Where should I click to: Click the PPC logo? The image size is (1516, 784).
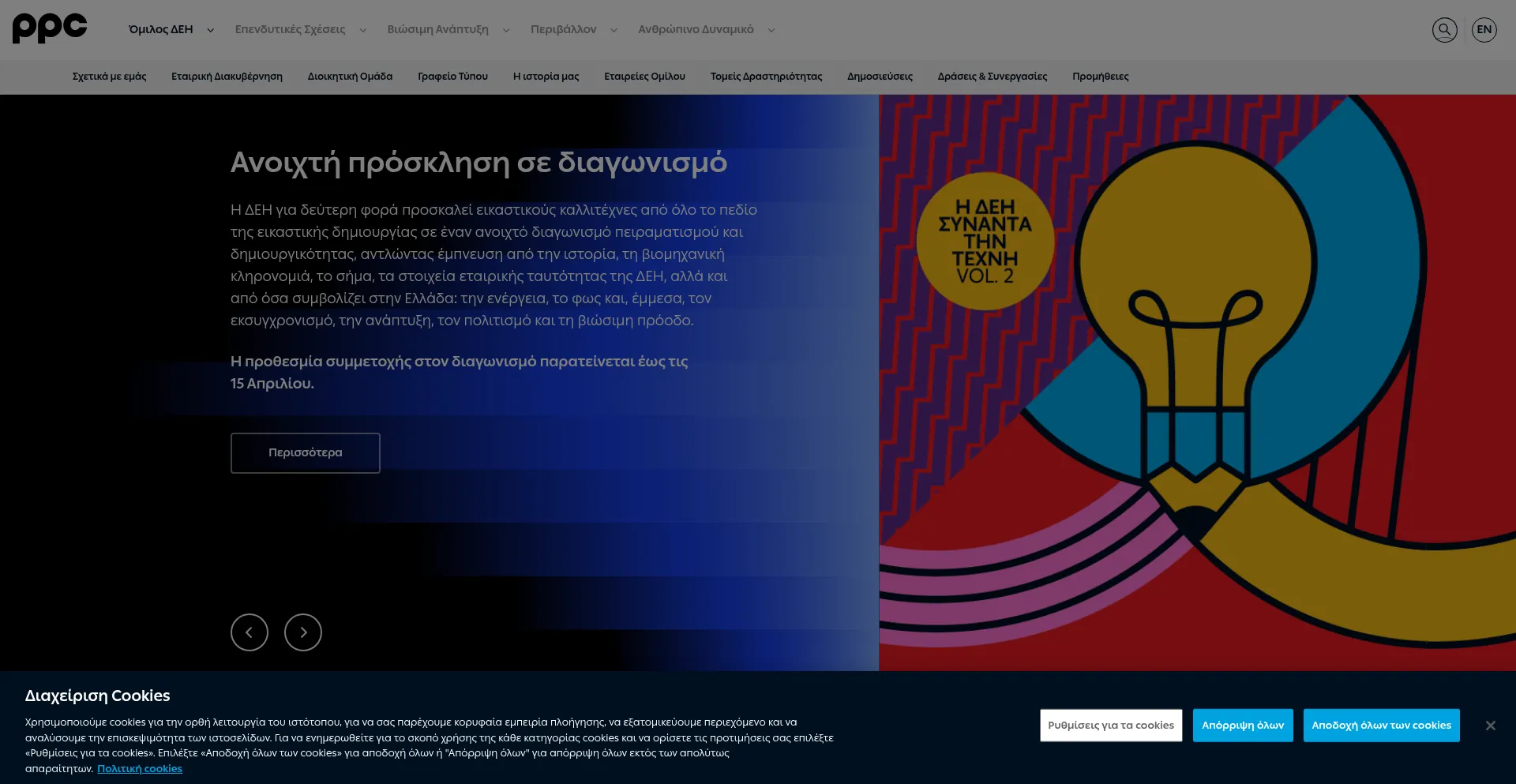50,28
